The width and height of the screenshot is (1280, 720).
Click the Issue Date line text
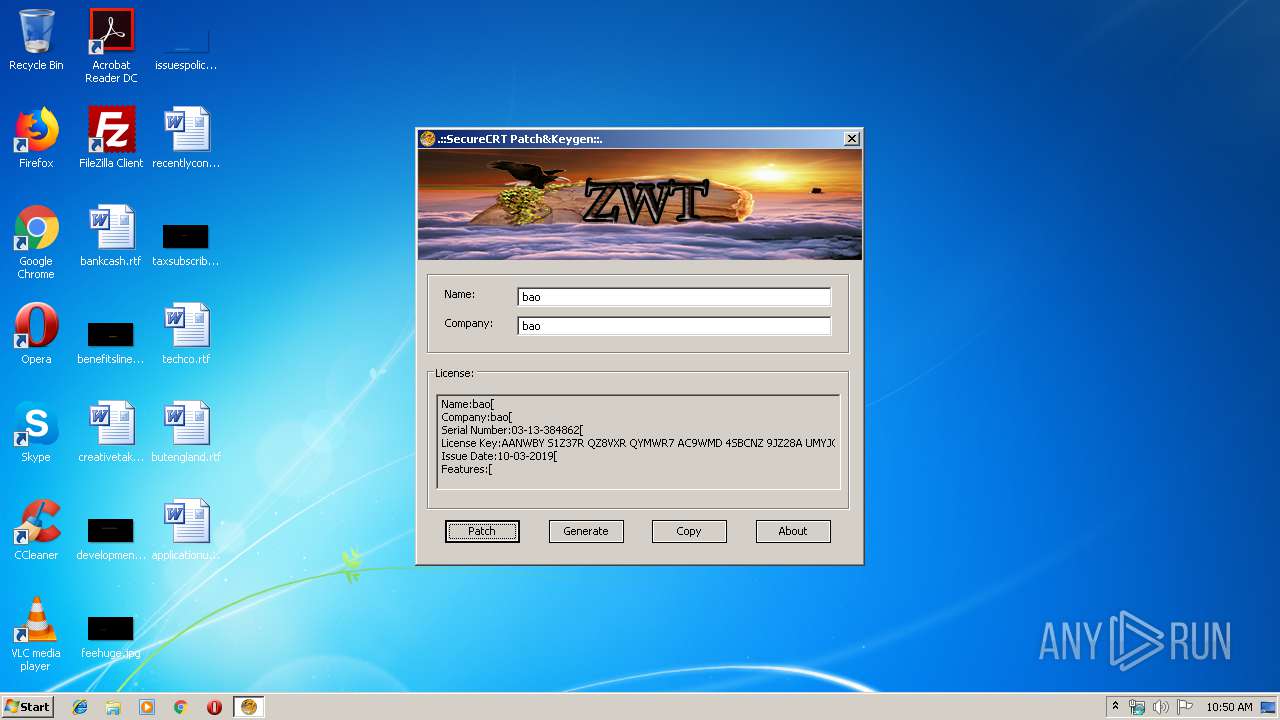click(x=499, y=456)
